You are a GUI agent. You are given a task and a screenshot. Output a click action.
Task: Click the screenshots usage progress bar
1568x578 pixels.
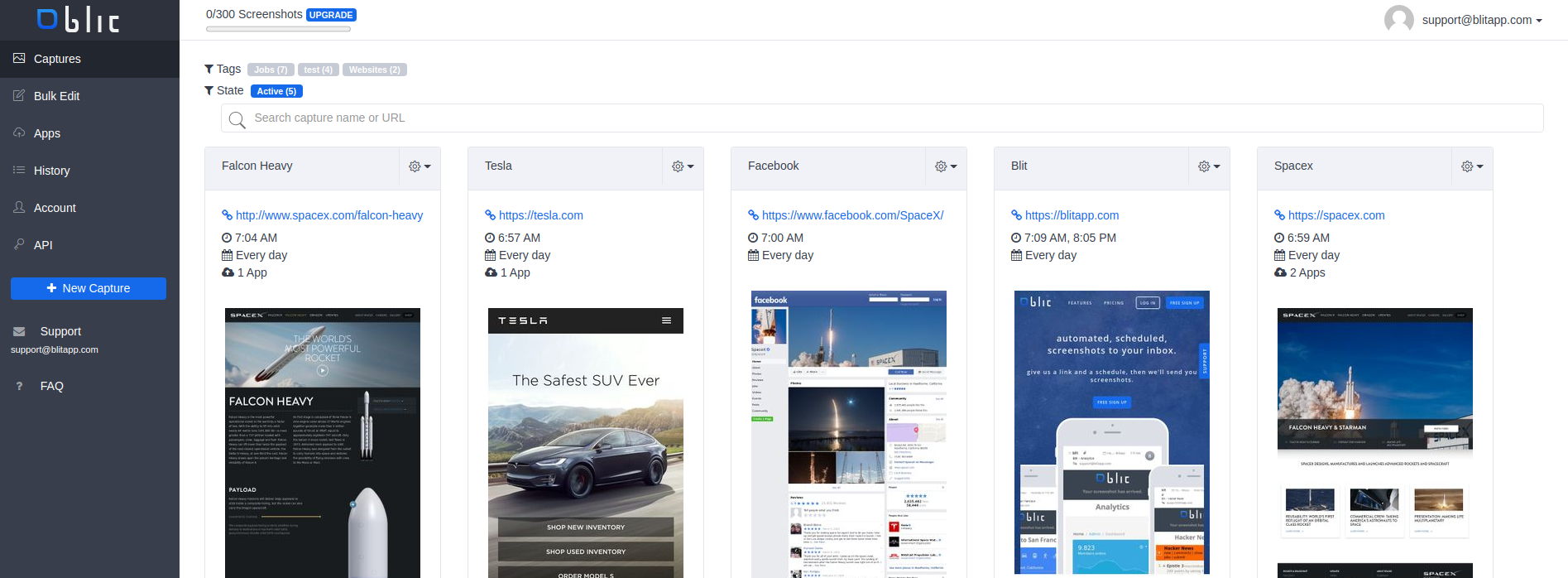click(x=278, y=29)
